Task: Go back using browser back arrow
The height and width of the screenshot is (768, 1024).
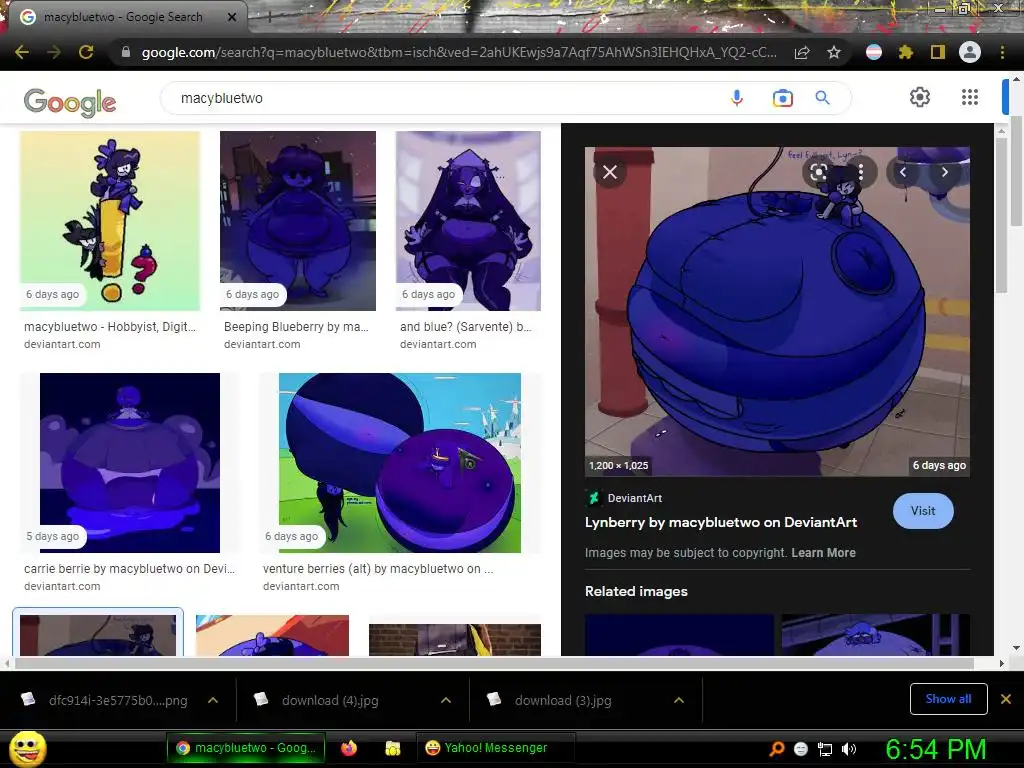Action: (22, 52)
